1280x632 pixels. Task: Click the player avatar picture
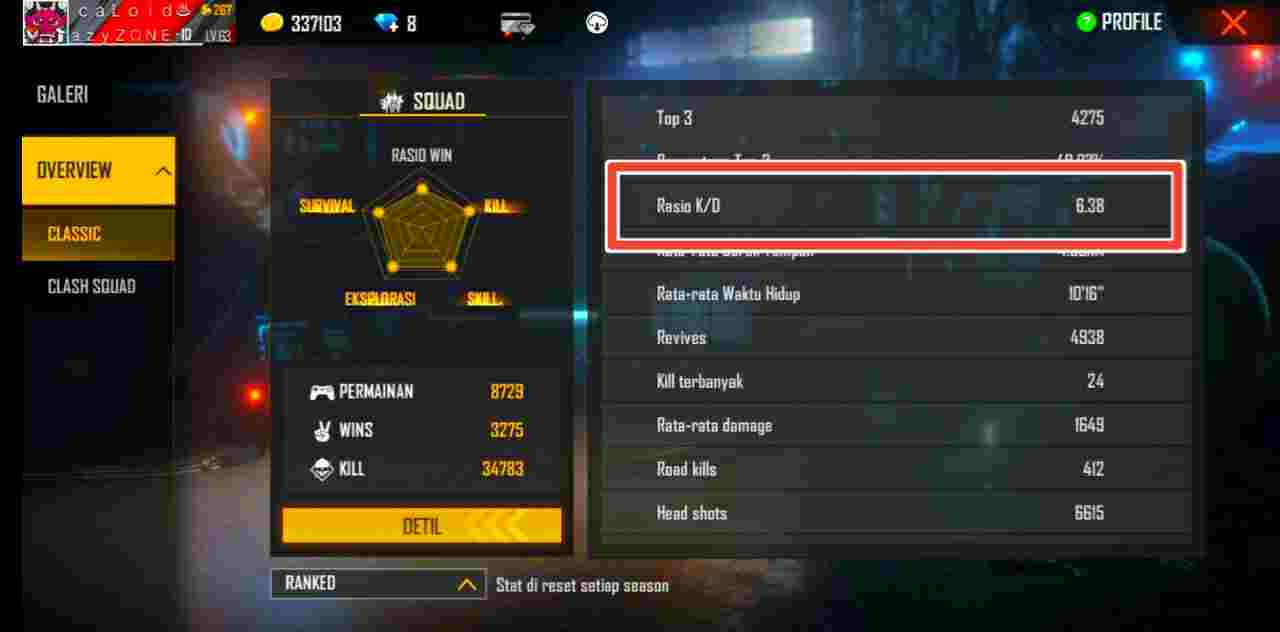point(46,22)
